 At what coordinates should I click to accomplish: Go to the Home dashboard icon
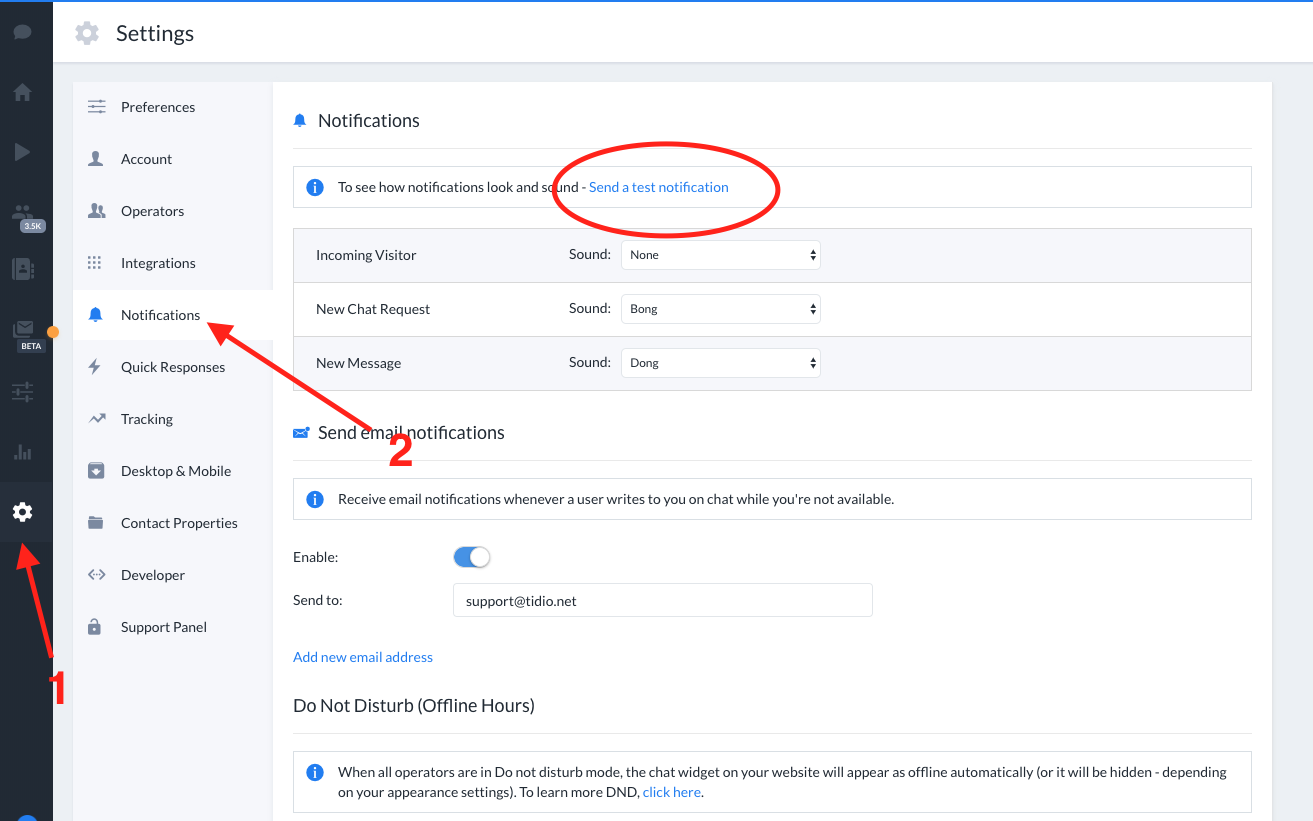(22, 91)
